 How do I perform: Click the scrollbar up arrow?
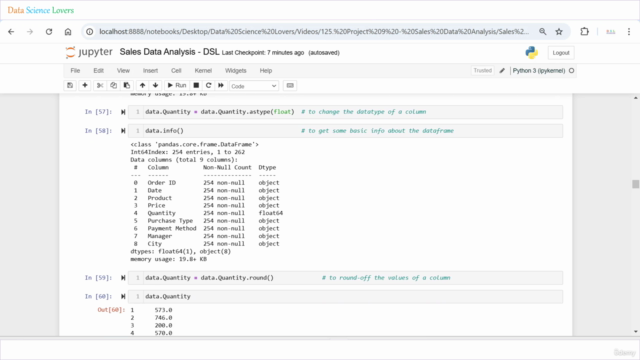pyautogui.click(x=636, y=98)
